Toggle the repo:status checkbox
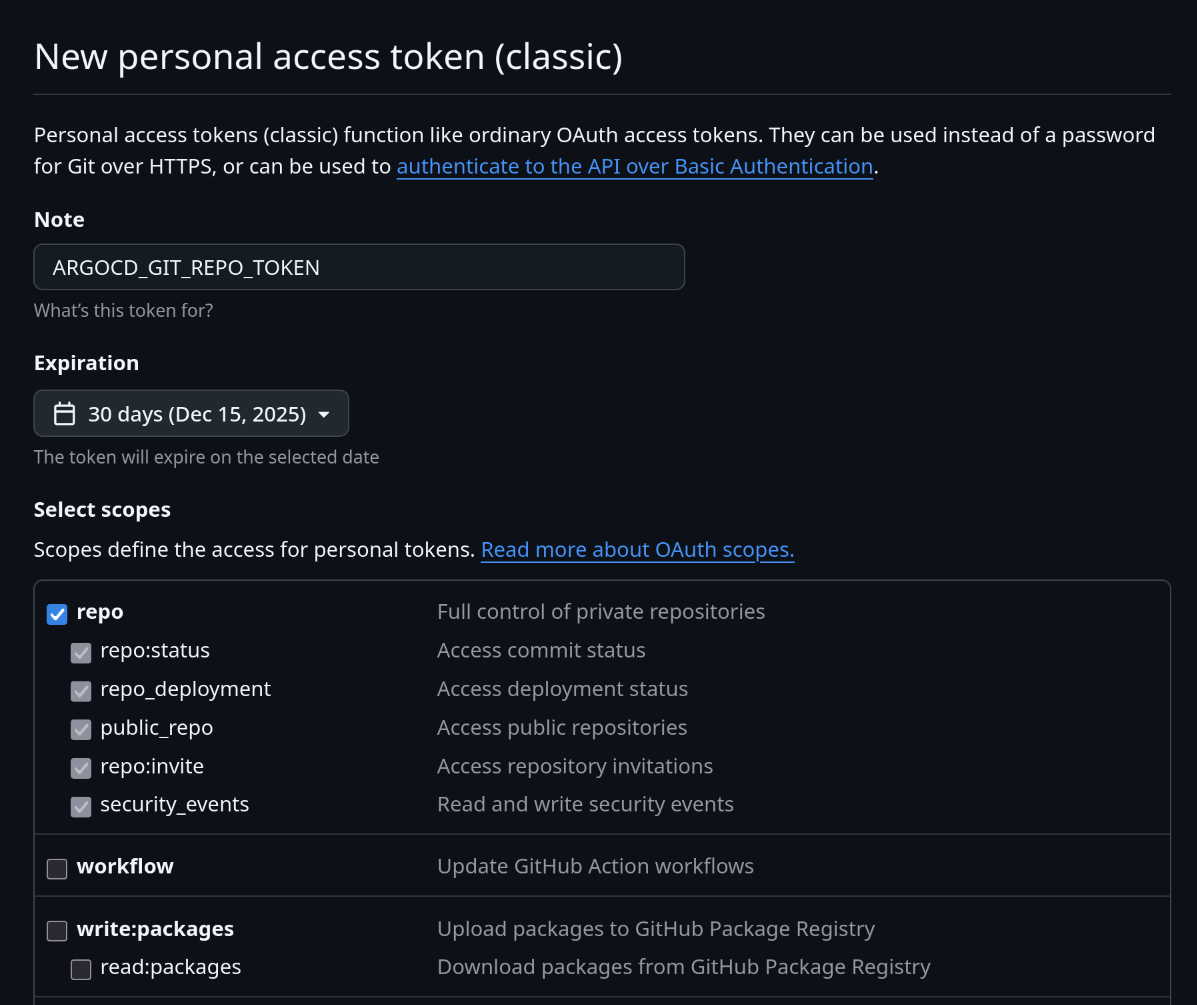 click(81, 653)
